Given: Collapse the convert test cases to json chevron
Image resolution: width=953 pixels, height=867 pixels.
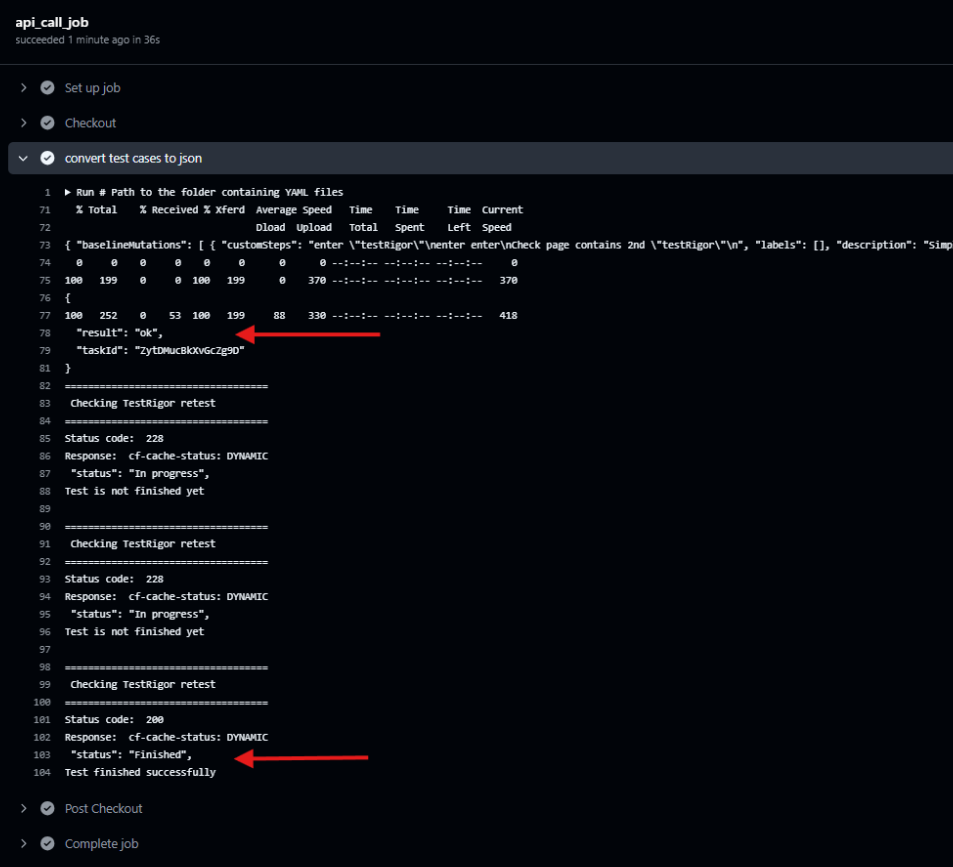Looking at the screenshot, I should coord(23,158).
